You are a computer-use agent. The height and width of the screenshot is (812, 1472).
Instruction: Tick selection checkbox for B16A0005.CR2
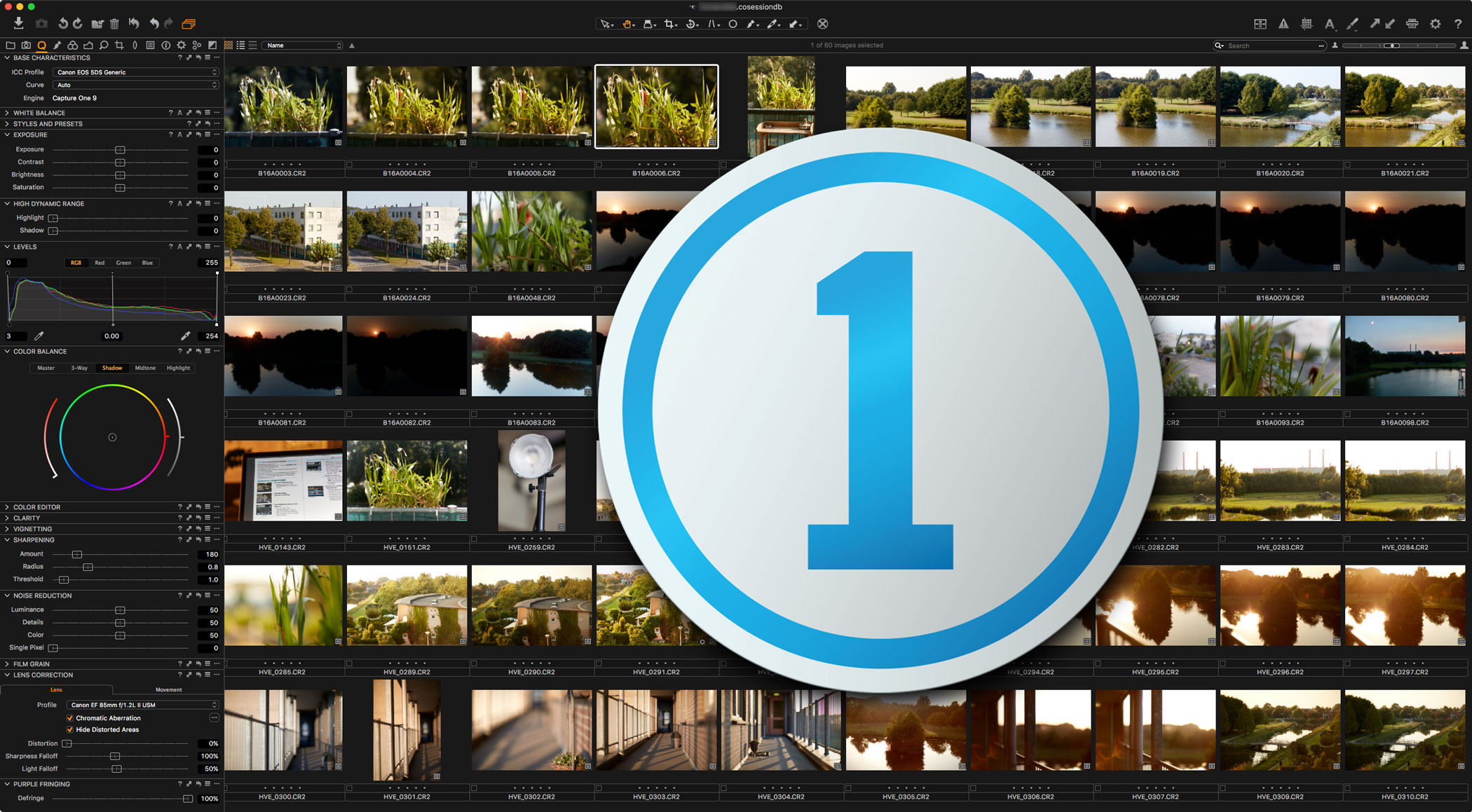pos(474,165)
